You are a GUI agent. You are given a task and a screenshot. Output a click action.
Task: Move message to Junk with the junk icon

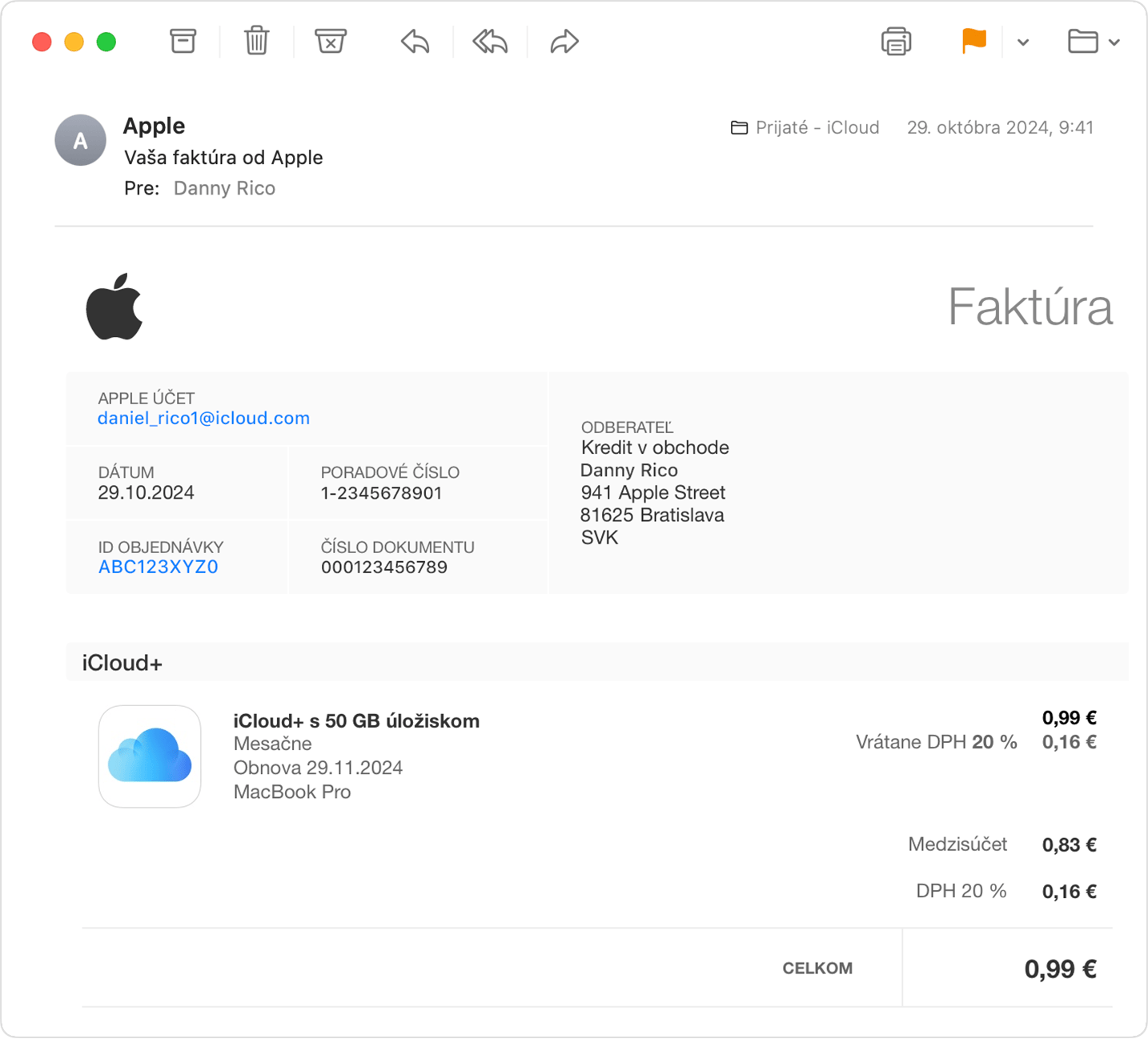330,41
